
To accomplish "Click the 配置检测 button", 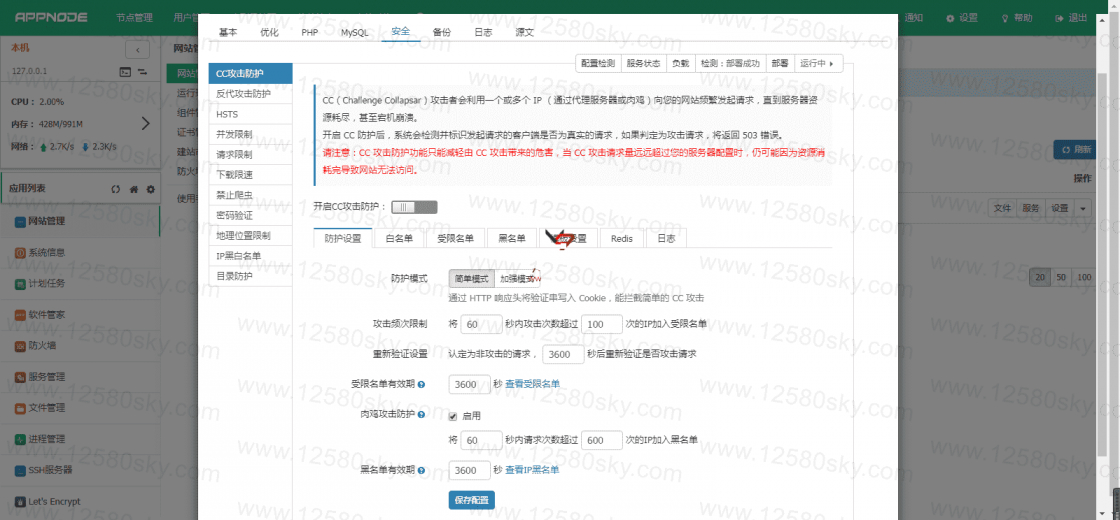I will pyautogui.click(x=598, y=64).
